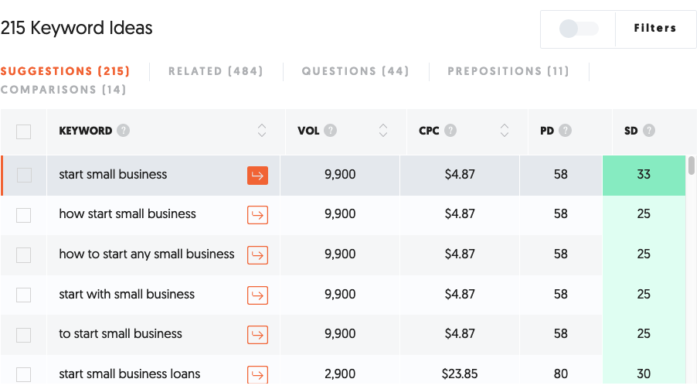
Task: Check the select-all checkbox in header
Action: (x=23, y=132)
